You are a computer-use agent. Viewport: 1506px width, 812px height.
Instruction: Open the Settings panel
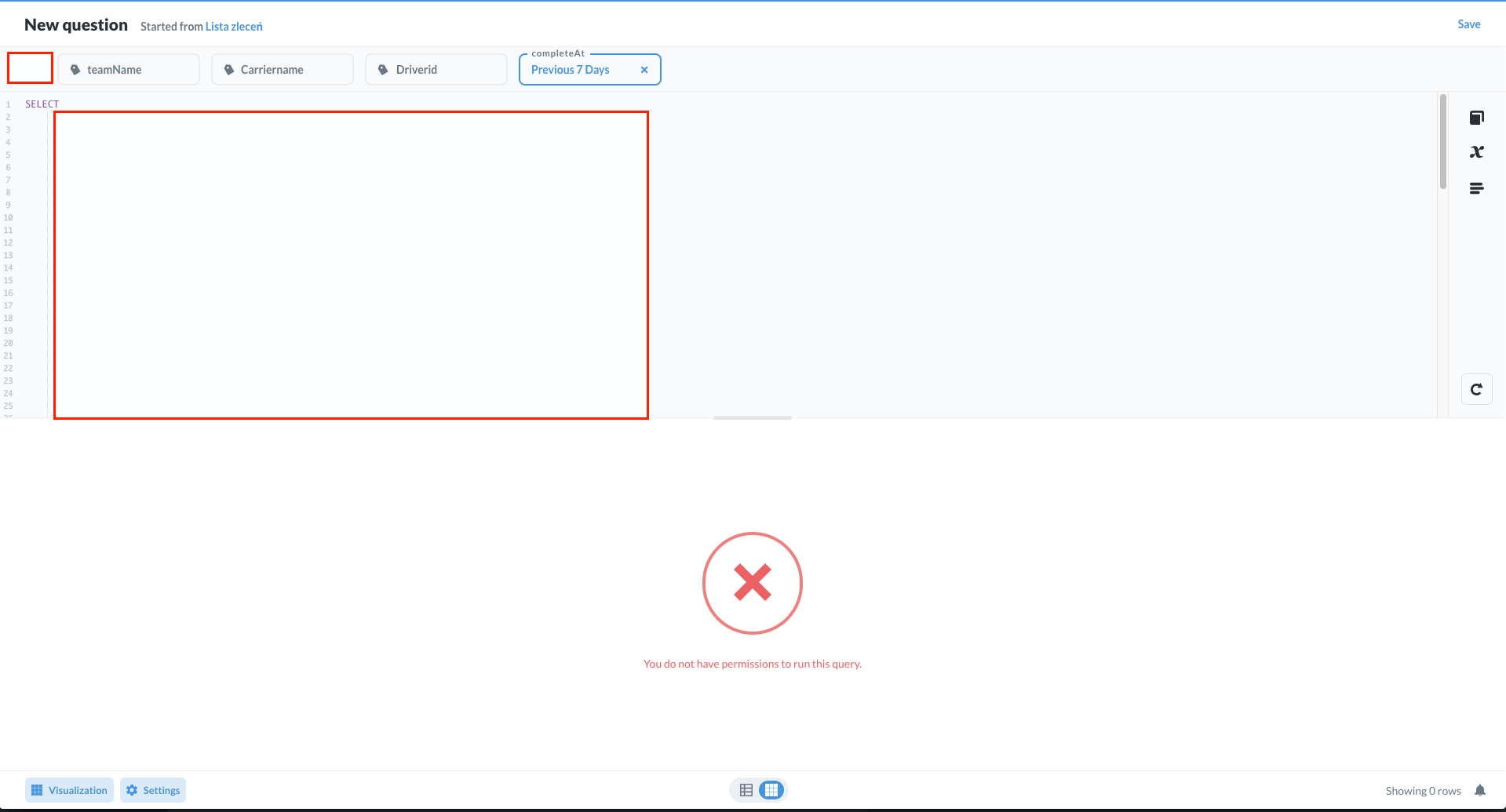coord(153,790)
